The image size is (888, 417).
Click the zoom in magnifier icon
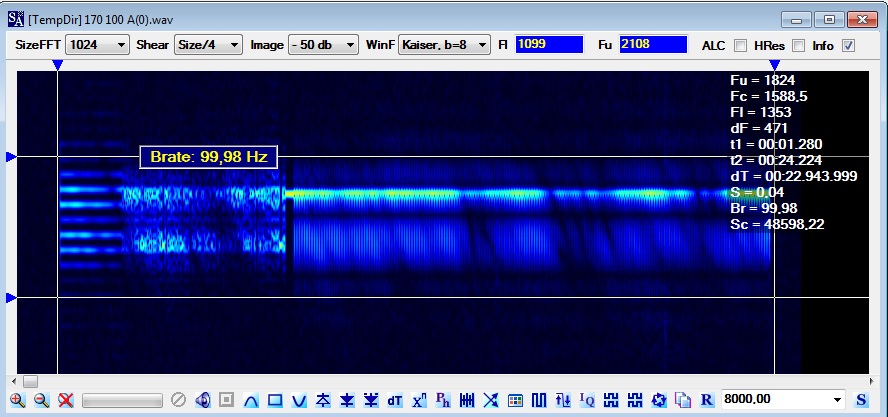(x=18, y=400)
